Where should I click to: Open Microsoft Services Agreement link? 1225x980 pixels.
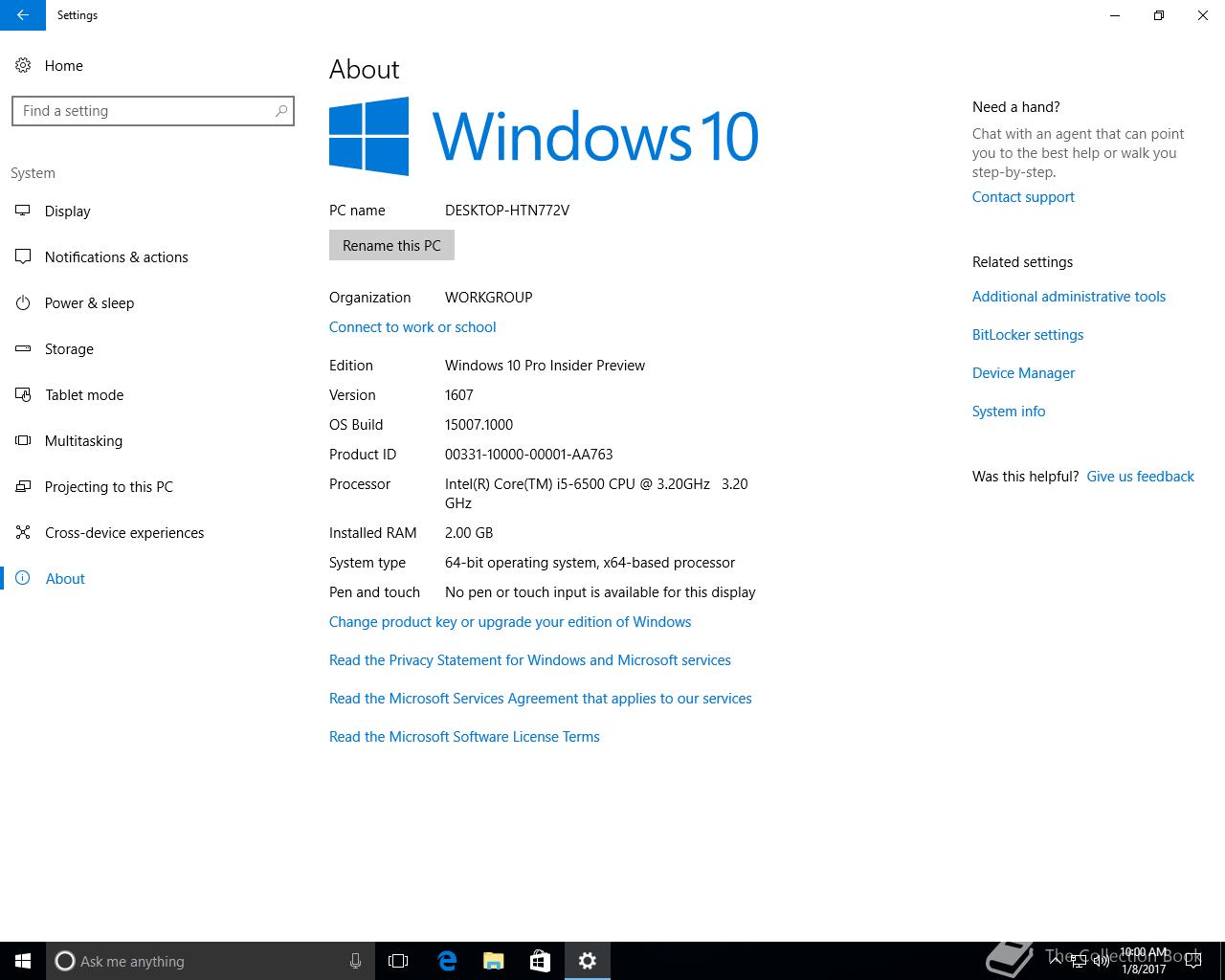(x=541, y=698)
